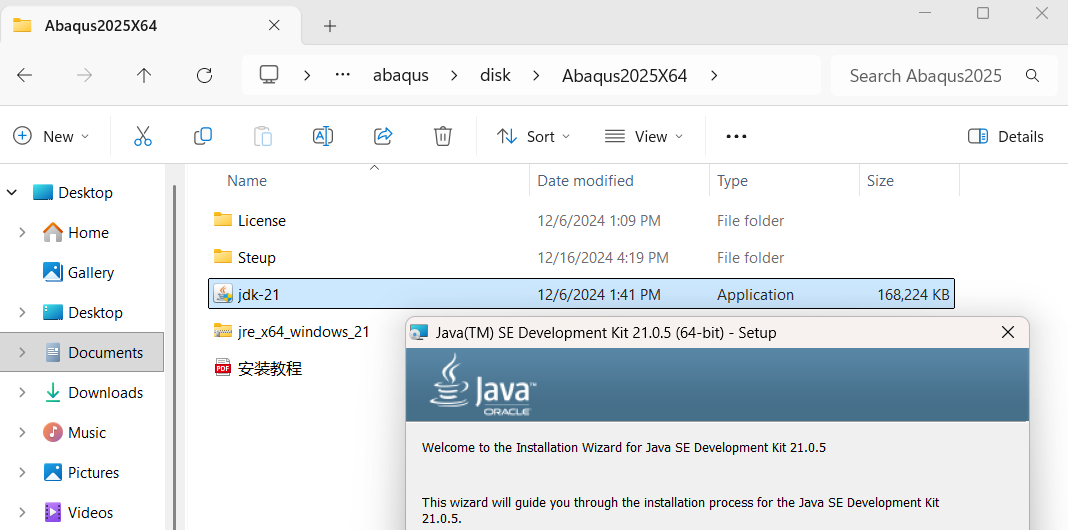Expand the Videos tree node
This screenshot has height=530, width=1068.
coord(22,512)
